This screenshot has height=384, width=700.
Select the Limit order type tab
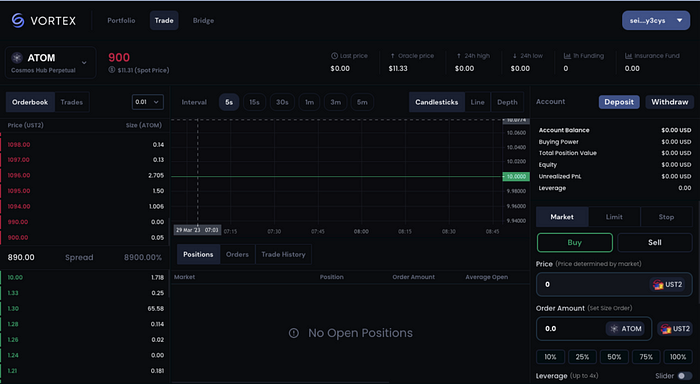pos(614,217)
